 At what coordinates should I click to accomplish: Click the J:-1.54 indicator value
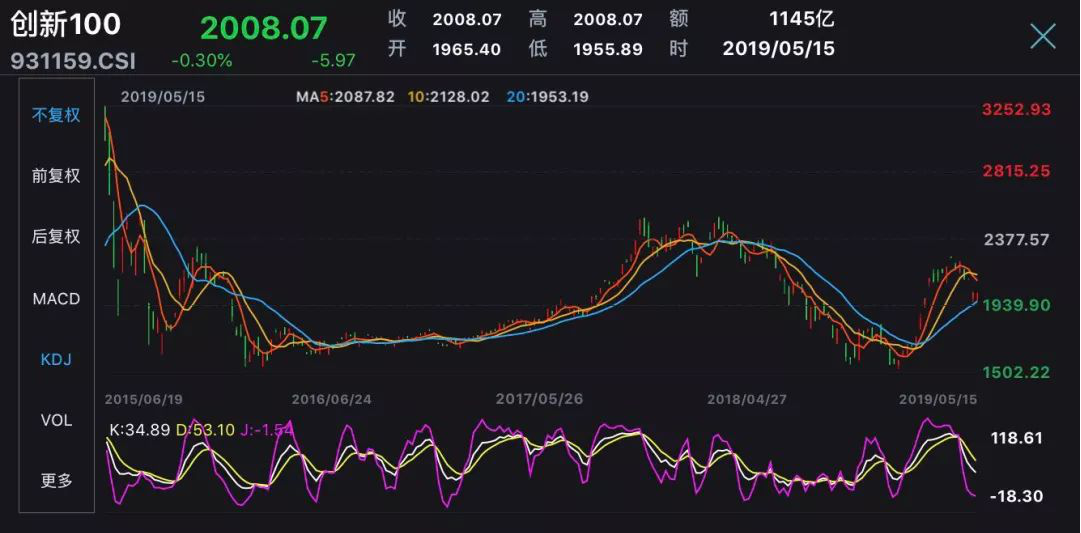266,431
